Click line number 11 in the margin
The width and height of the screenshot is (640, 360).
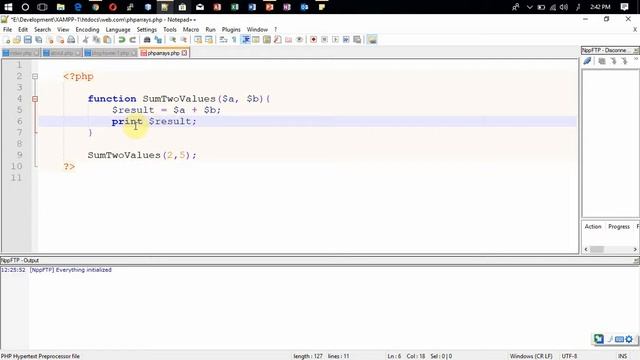pos(16,178)
